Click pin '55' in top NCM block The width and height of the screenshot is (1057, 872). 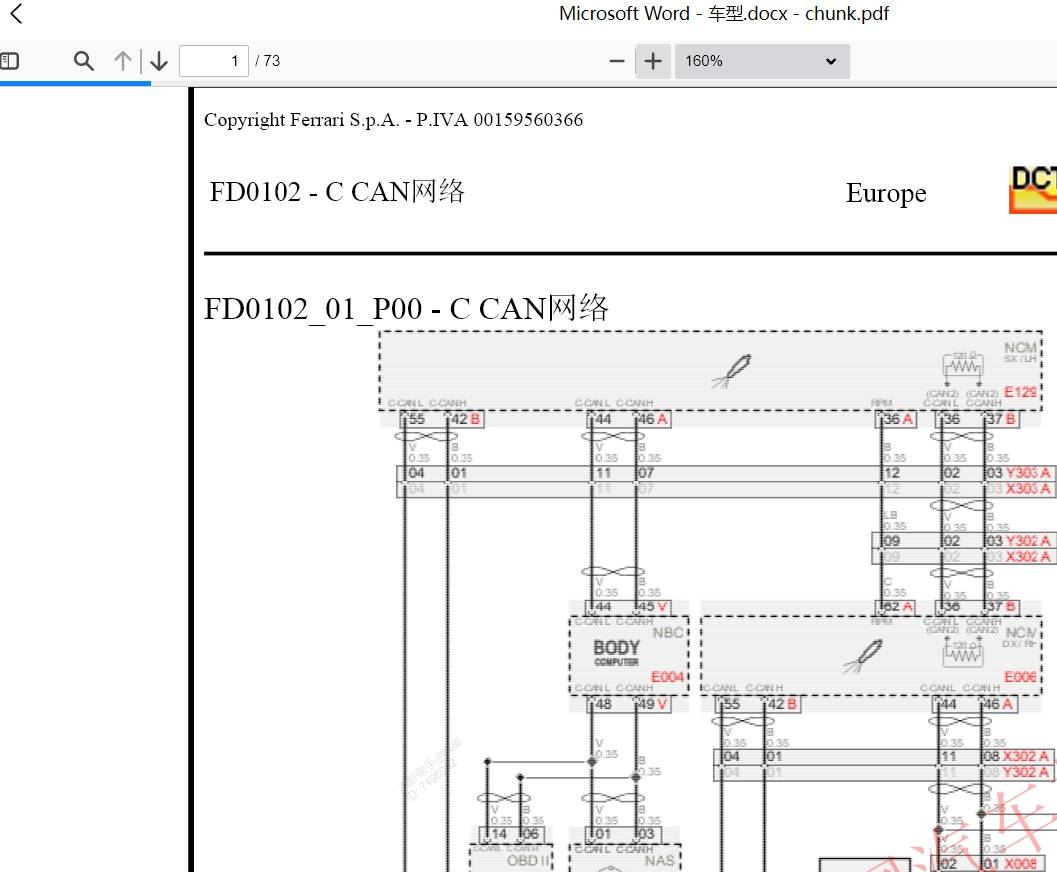tap(417, 419)
